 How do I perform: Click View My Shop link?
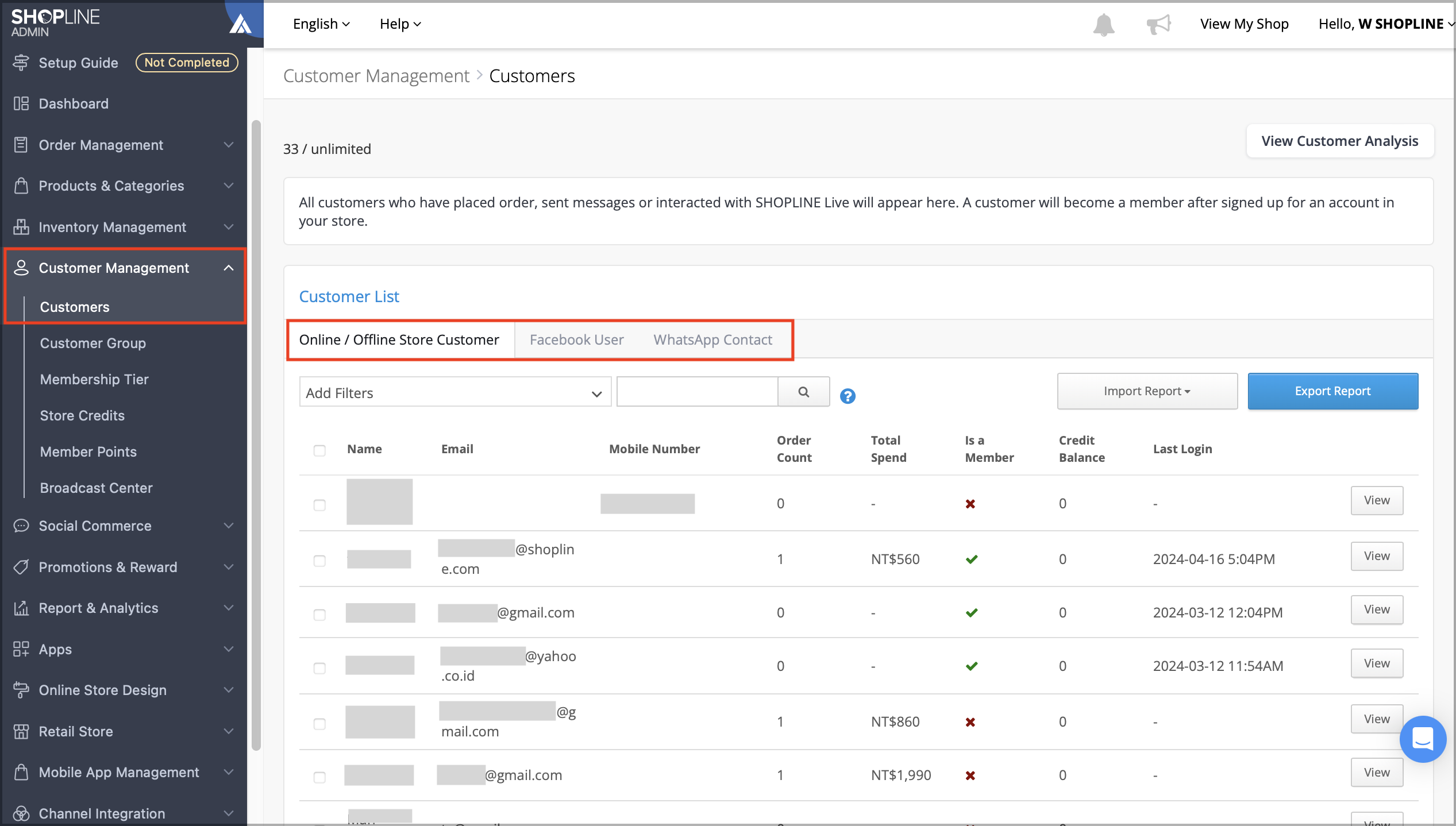pos(1244,24)
